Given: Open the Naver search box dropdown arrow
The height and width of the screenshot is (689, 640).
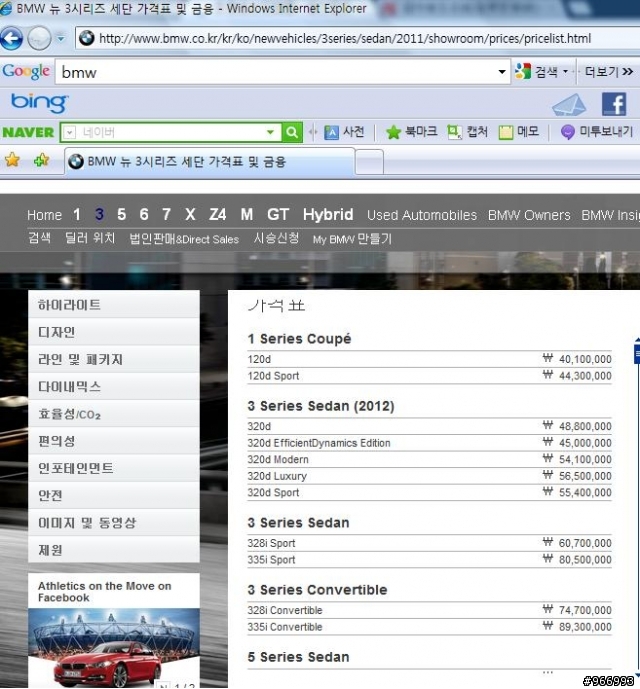Looking at the screenshot, I should (270, 132).
